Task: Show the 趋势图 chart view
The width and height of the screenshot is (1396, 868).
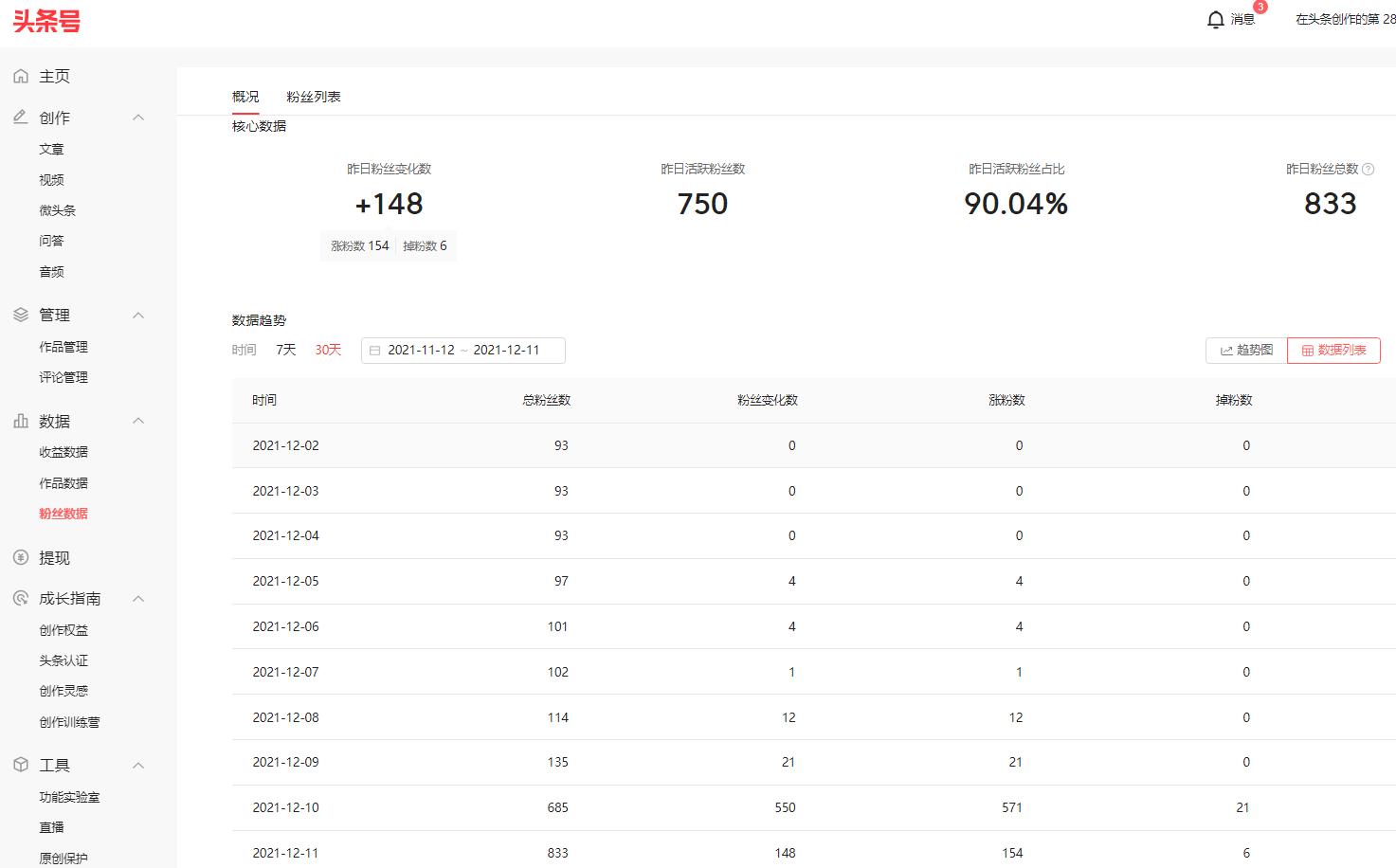Action: (1246, 351)
